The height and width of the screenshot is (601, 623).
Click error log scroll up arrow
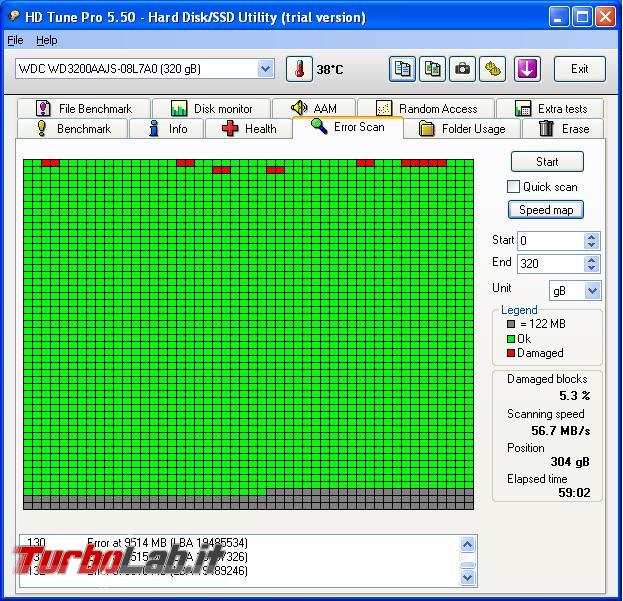click(468, 544)
